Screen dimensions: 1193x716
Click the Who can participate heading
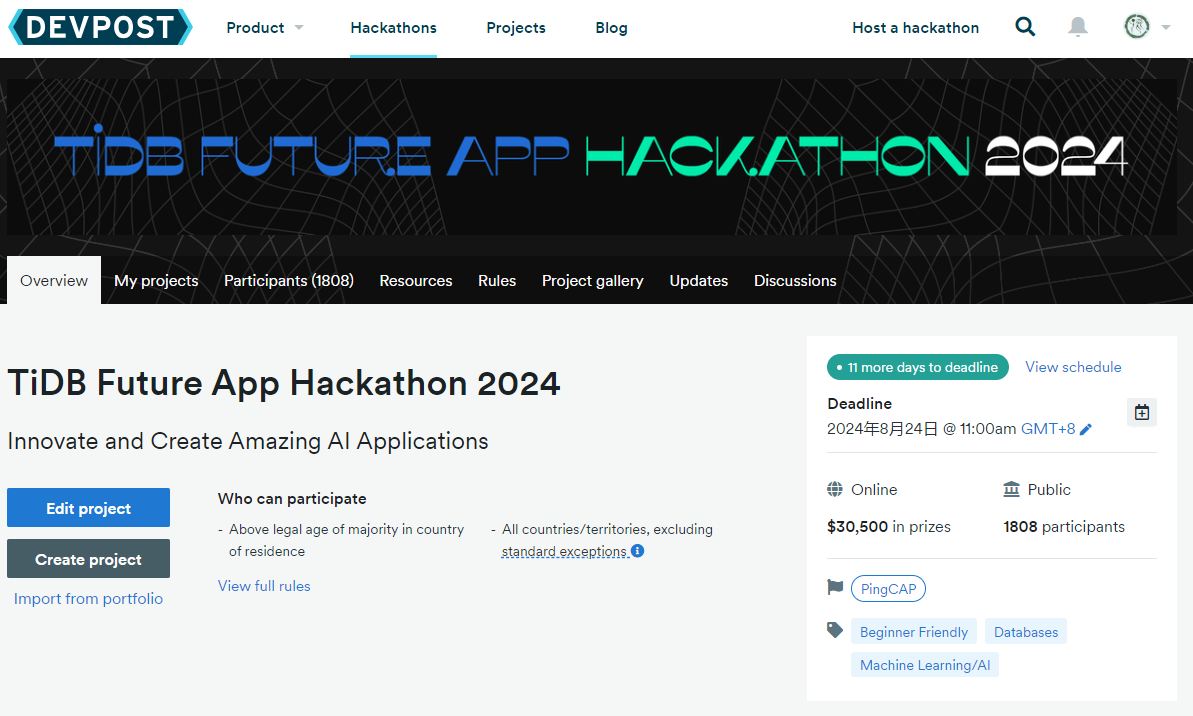(292, 498)
